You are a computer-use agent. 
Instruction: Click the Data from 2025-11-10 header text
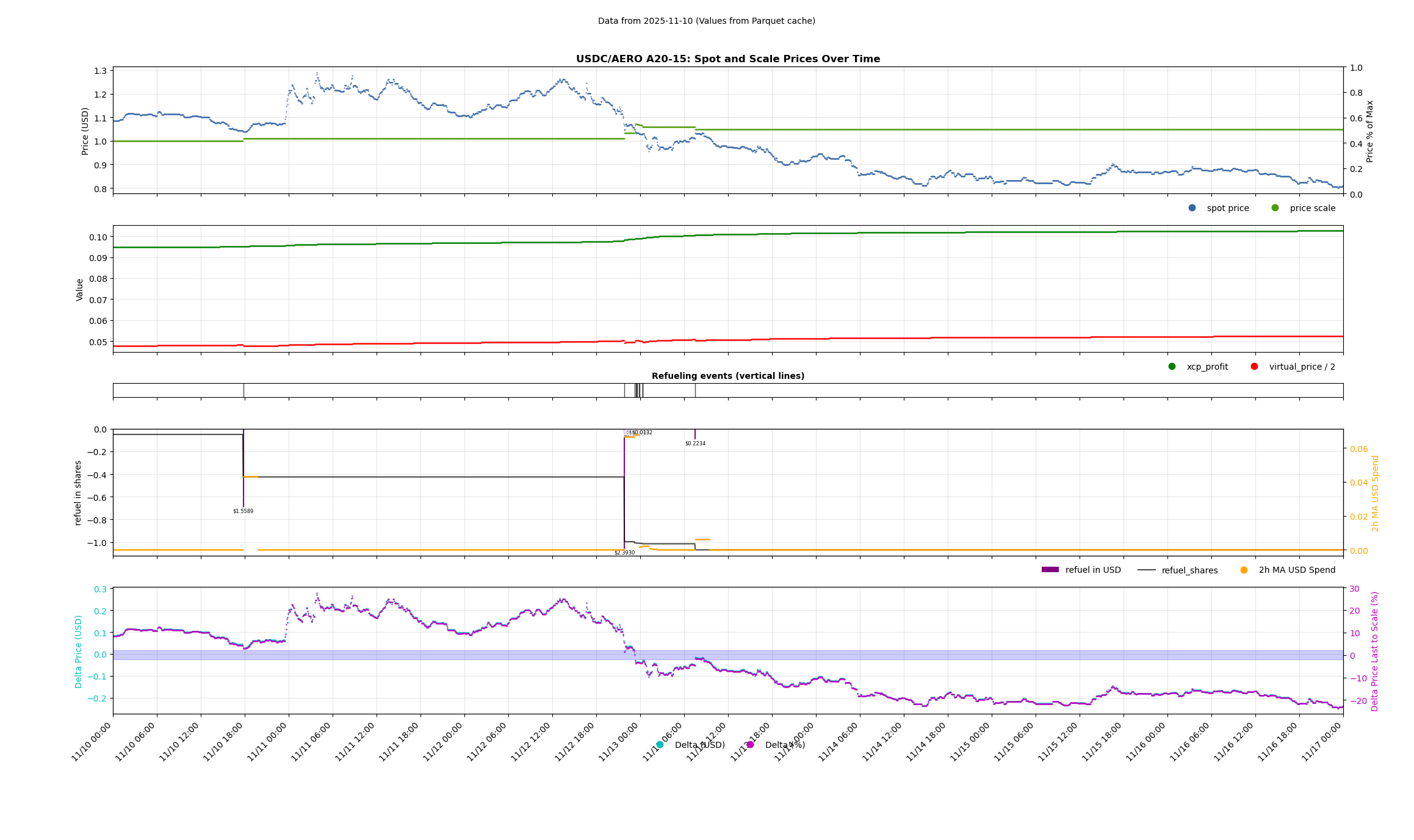pyautogui.click(x=706, y=21)
